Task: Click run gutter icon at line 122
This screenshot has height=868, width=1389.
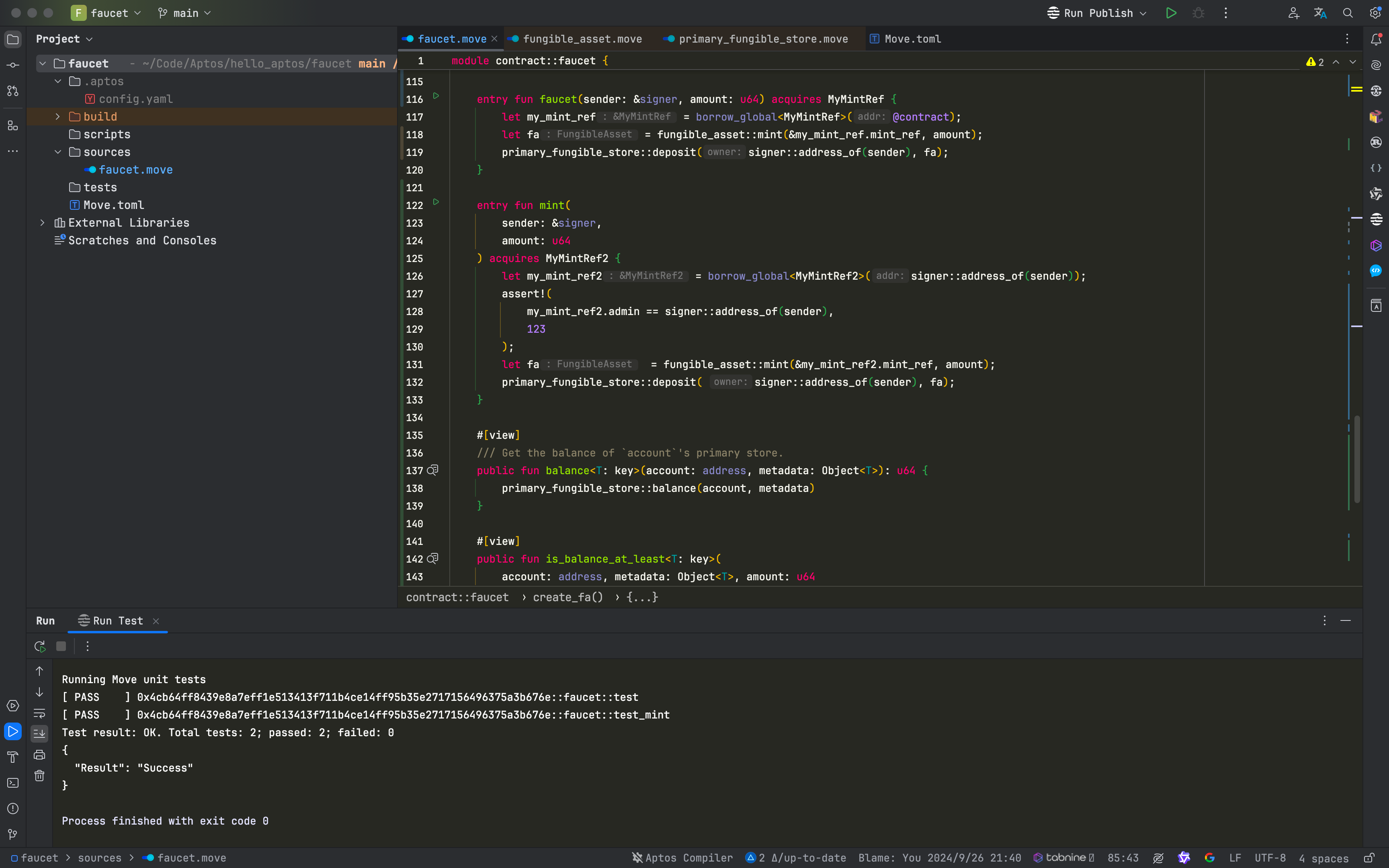Action: (x=436, y=202)
